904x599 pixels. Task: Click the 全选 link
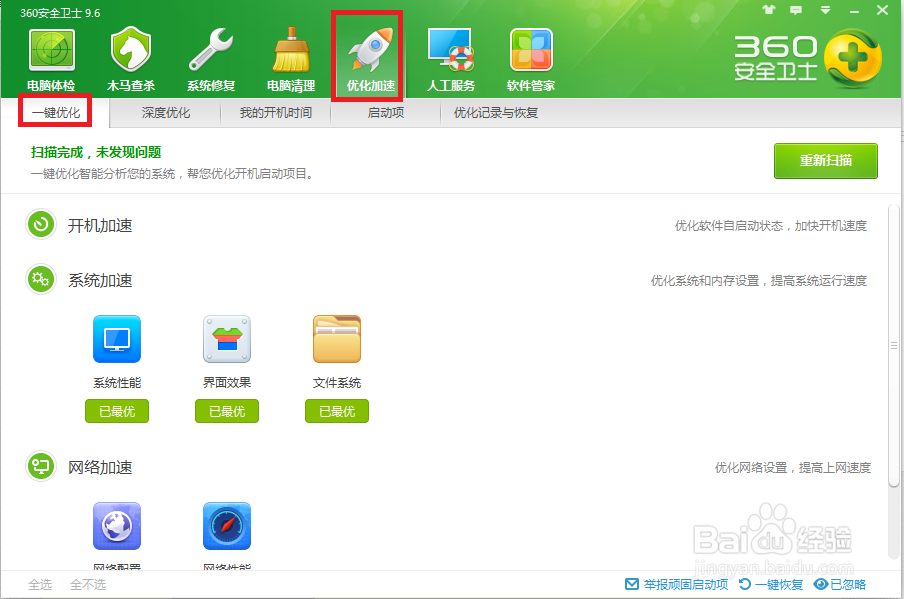[x=40, y=585]
